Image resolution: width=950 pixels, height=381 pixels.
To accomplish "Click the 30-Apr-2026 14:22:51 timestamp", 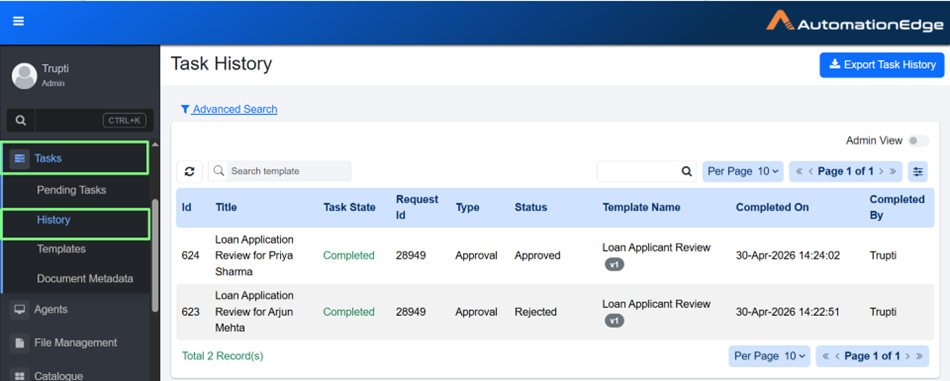I will click(x=787, y=312).
